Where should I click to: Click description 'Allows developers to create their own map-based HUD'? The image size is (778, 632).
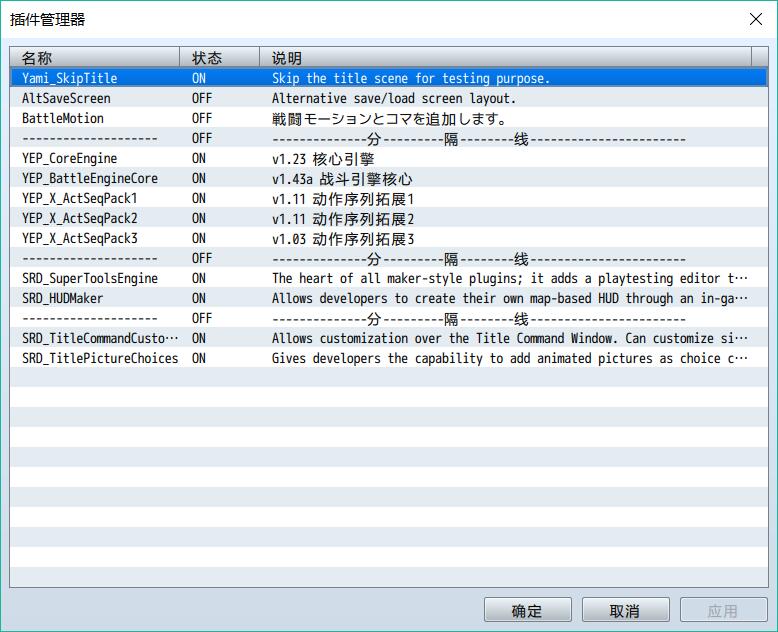[x=445, y=298]
